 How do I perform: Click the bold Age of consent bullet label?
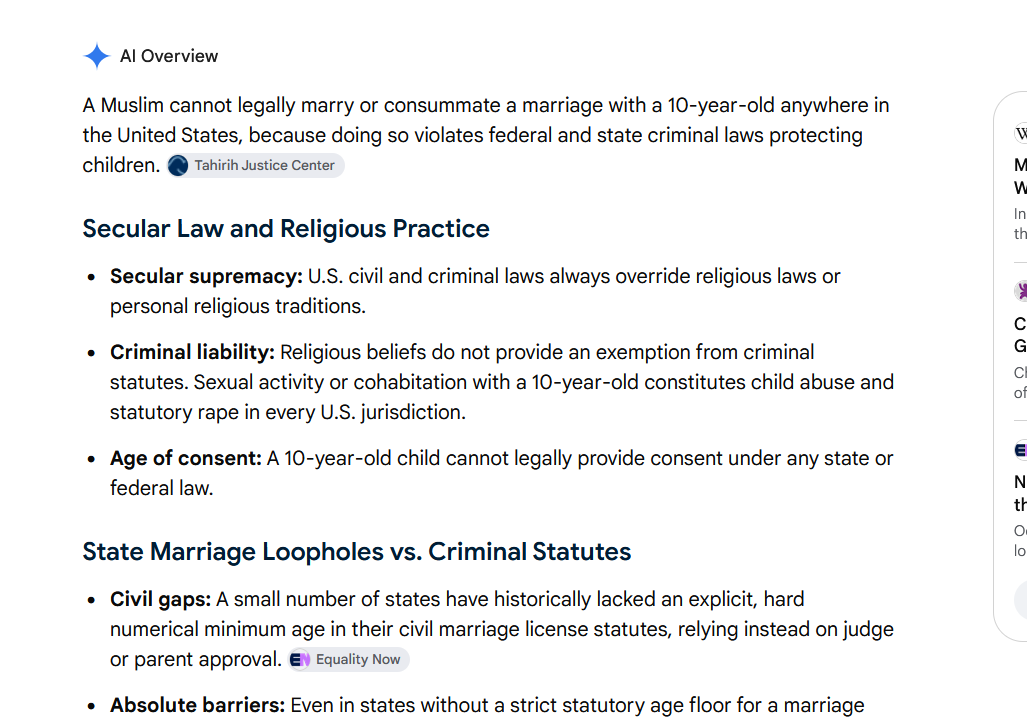coord(186,459)
